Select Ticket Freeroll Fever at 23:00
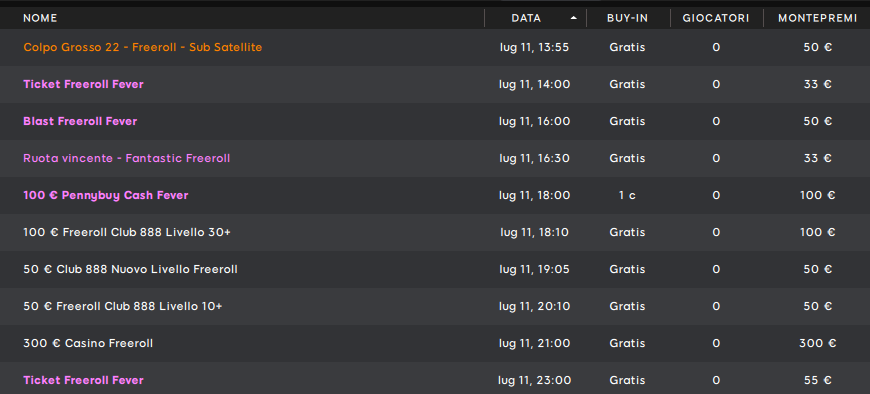Screen dimensions: 870x394 [435, 378]
